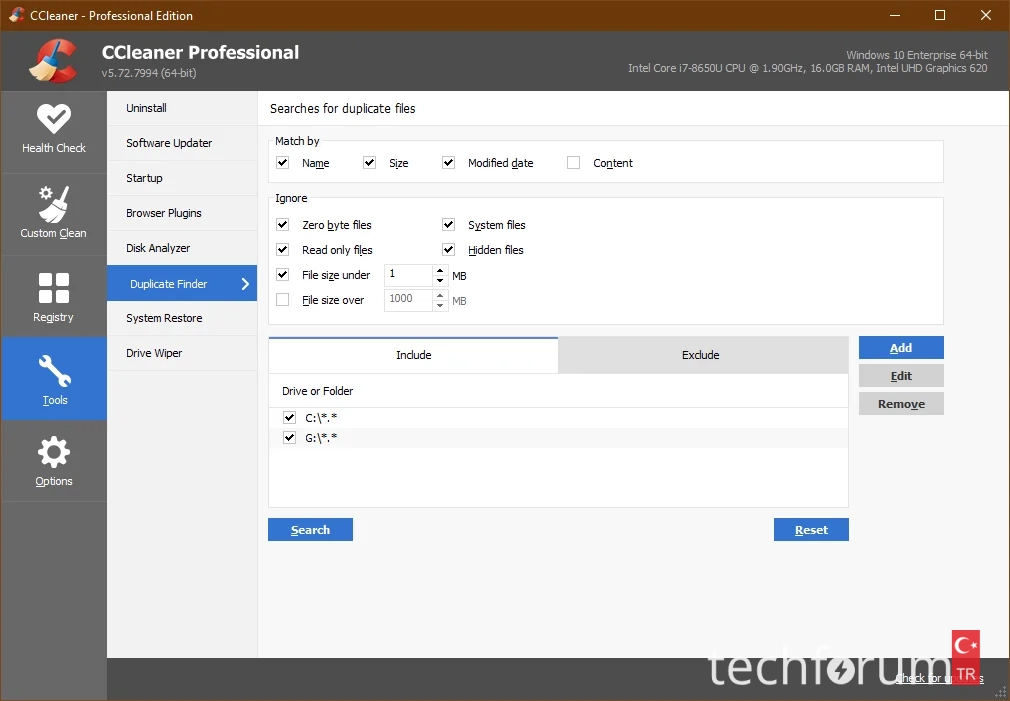Screen dimensions: 1010x701
Task: Select the C:\*.* row text
Action: [321, 418]
